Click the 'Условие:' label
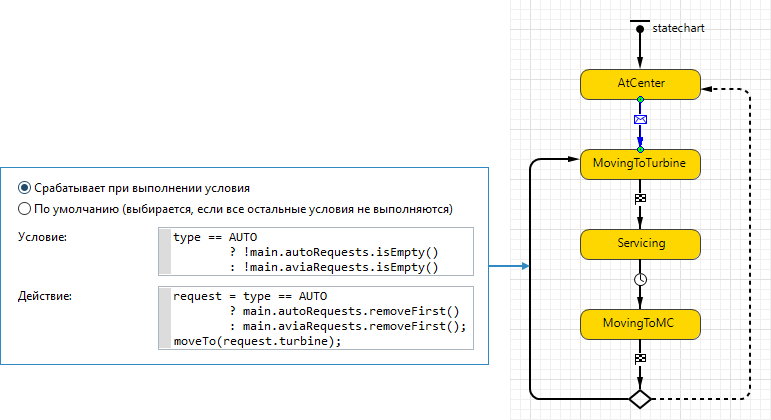The width and height of the screenshot is (771, 420). click(x=42, y=237)
